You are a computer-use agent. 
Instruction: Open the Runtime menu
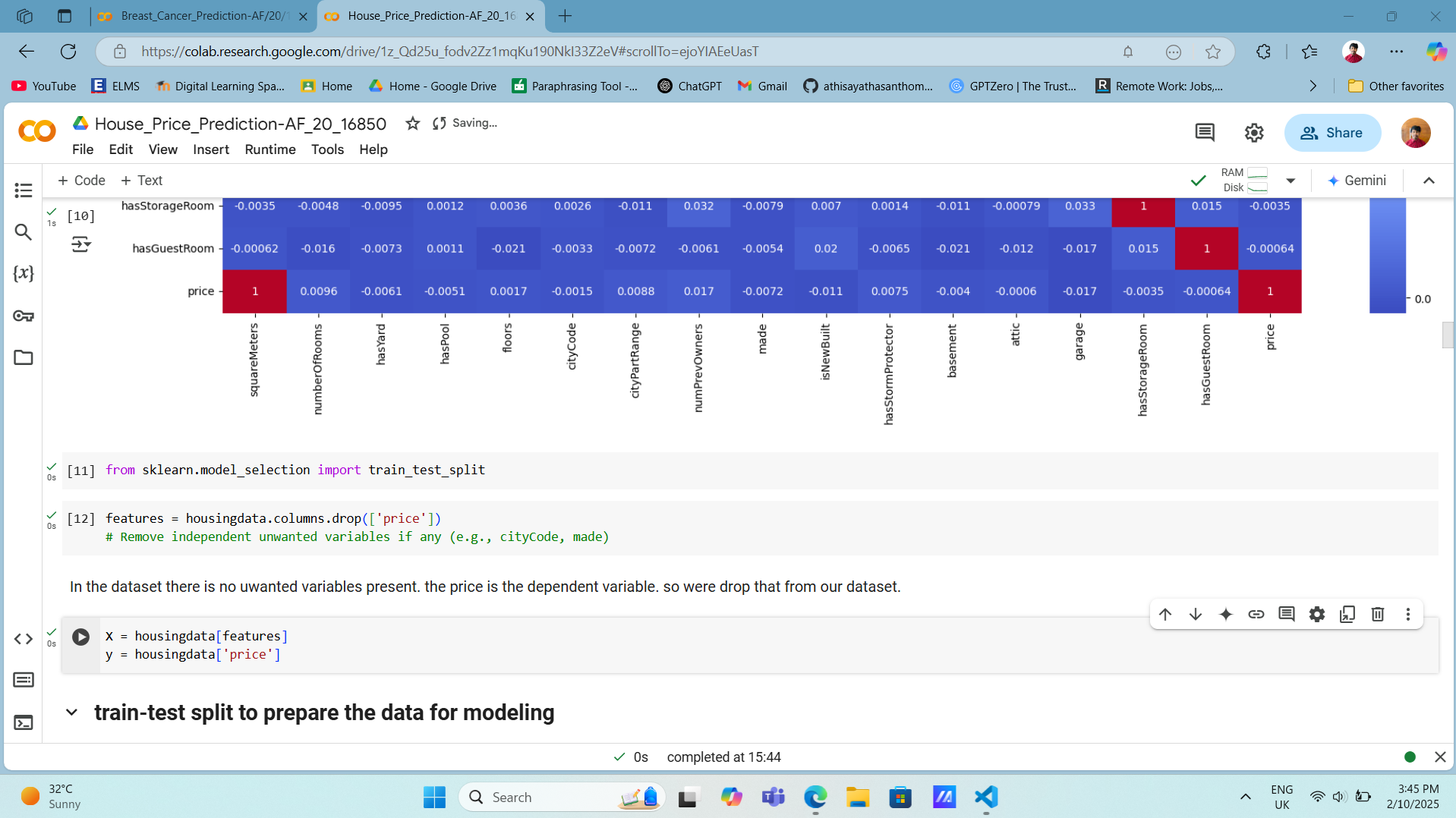point(270,149)
